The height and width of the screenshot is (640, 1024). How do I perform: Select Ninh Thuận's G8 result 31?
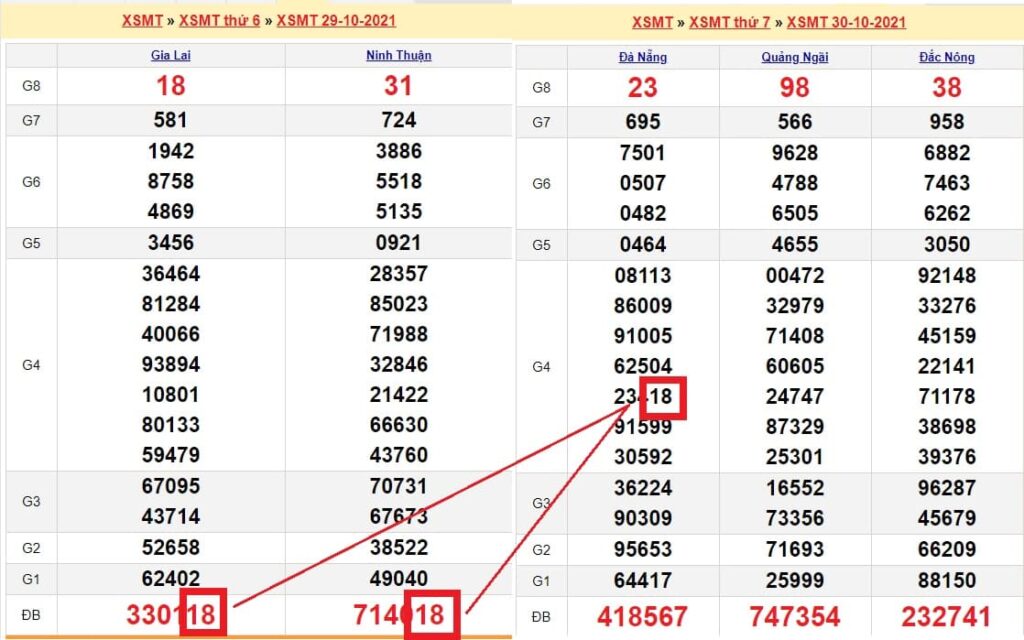[x=398, y=86]
